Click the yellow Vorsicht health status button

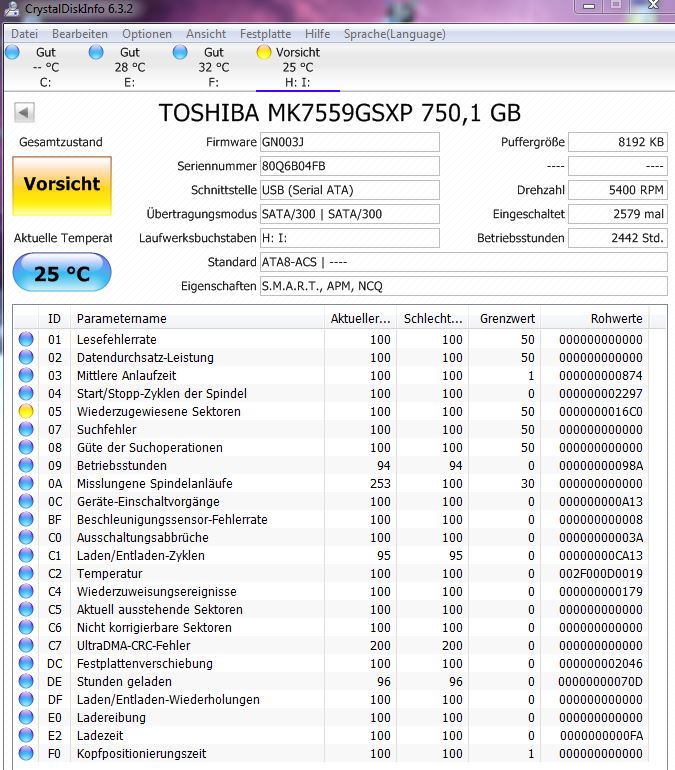[62, 186]
